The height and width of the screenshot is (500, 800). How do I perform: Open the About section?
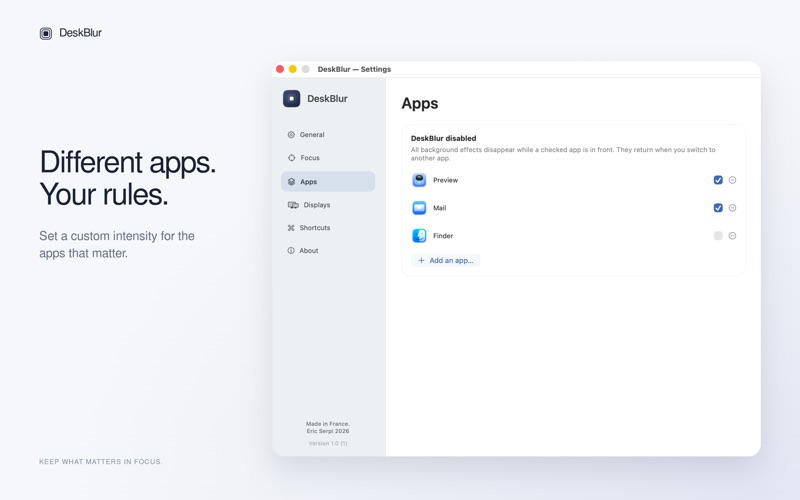tap(328, 251)
